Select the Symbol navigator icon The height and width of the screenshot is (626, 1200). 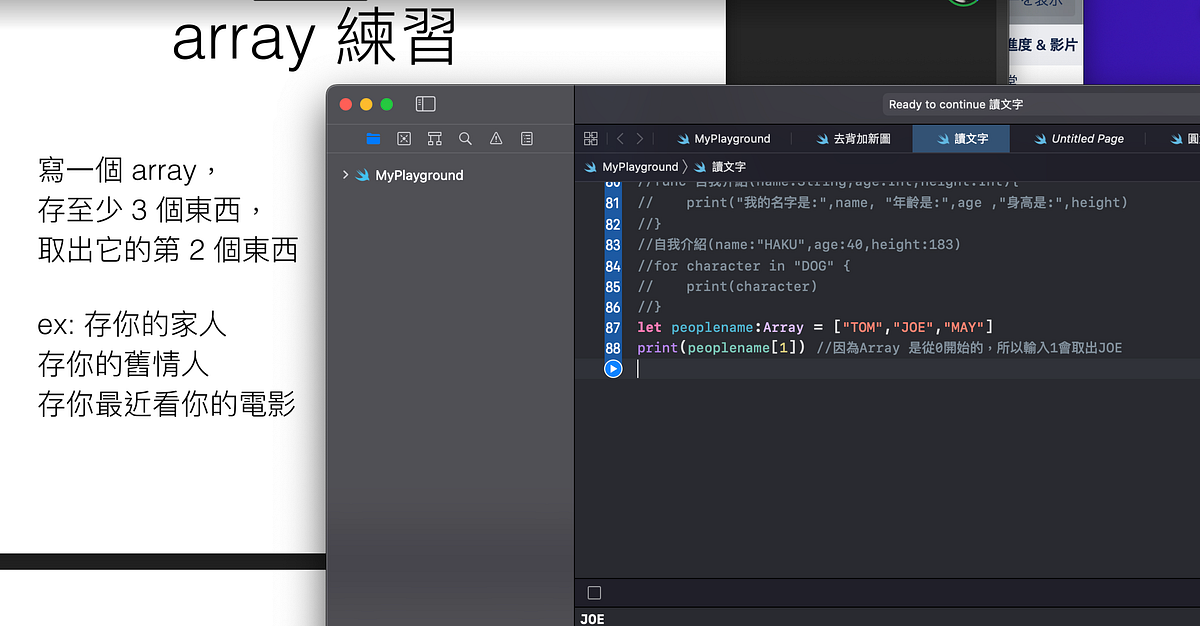[x=403, y=139]
